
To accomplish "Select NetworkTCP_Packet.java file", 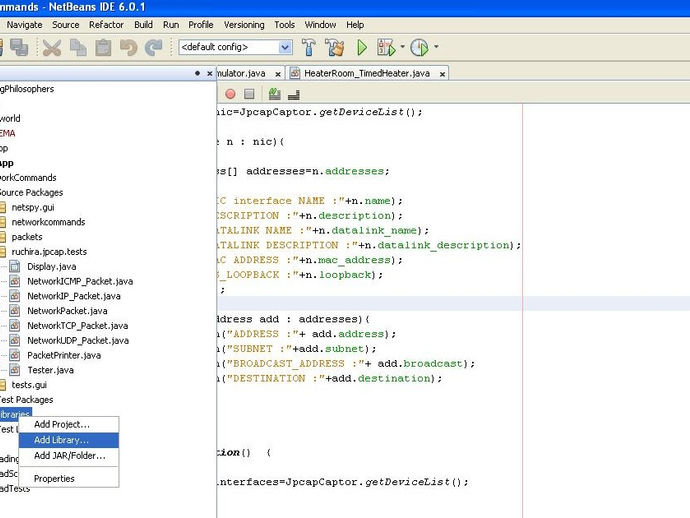I will tap(77, 326).
